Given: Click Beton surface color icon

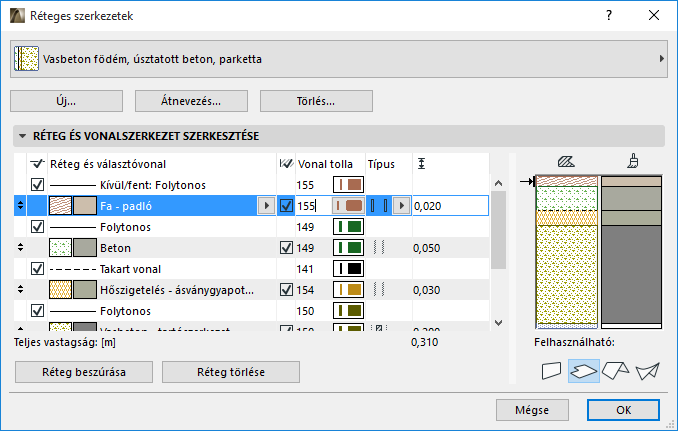Looking at the screenshot, I should coord(85,248).
